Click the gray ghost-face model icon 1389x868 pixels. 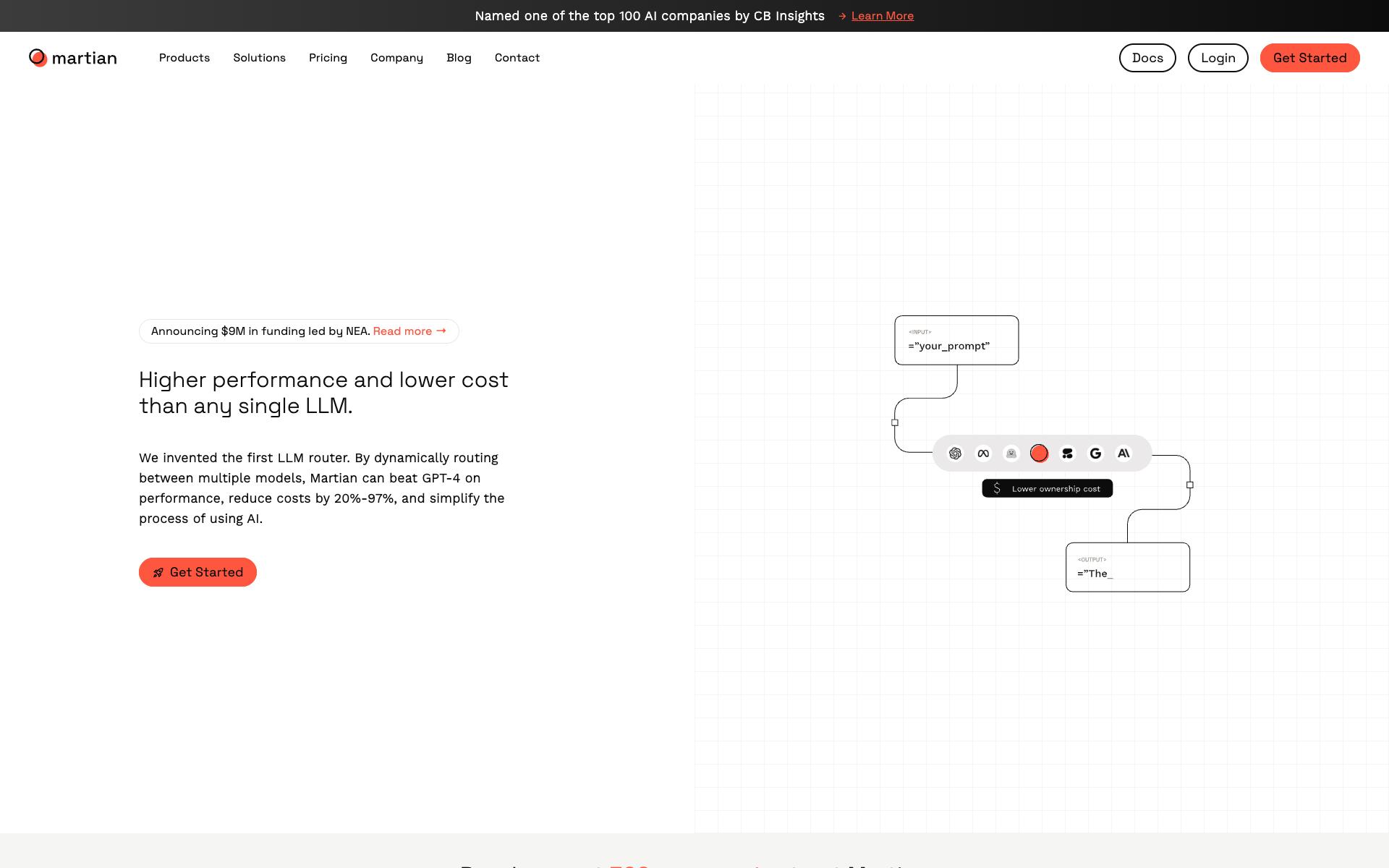coord(1011,454)
